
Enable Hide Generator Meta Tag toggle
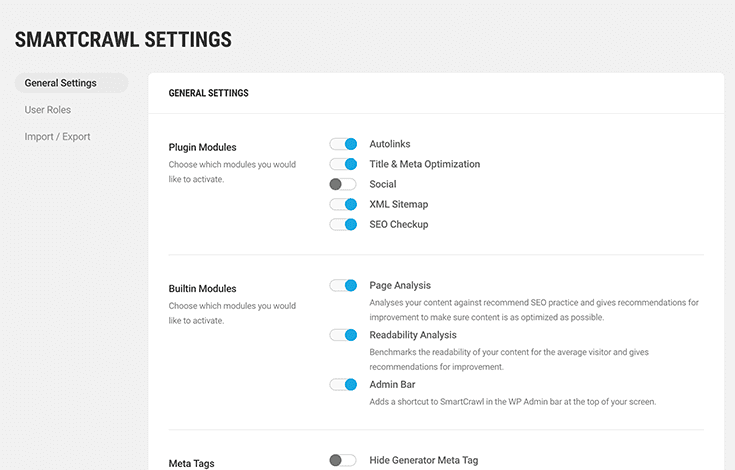click(343, 460)
